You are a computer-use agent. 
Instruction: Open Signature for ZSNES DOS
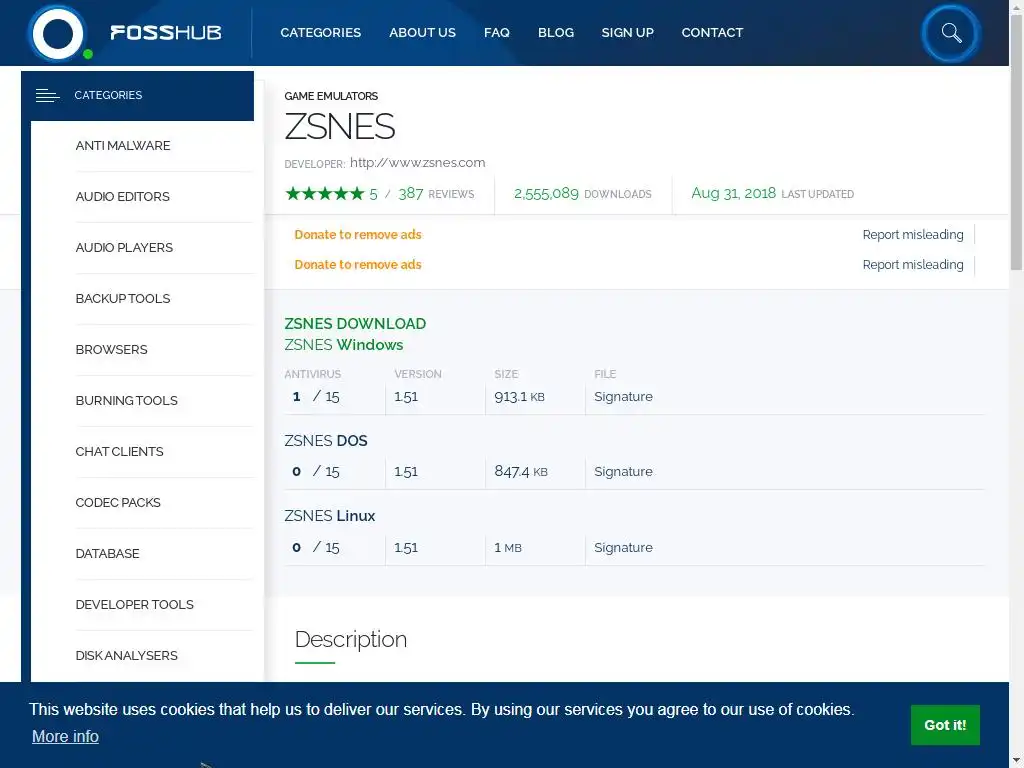pyautogui.click(x=623, y=472)
